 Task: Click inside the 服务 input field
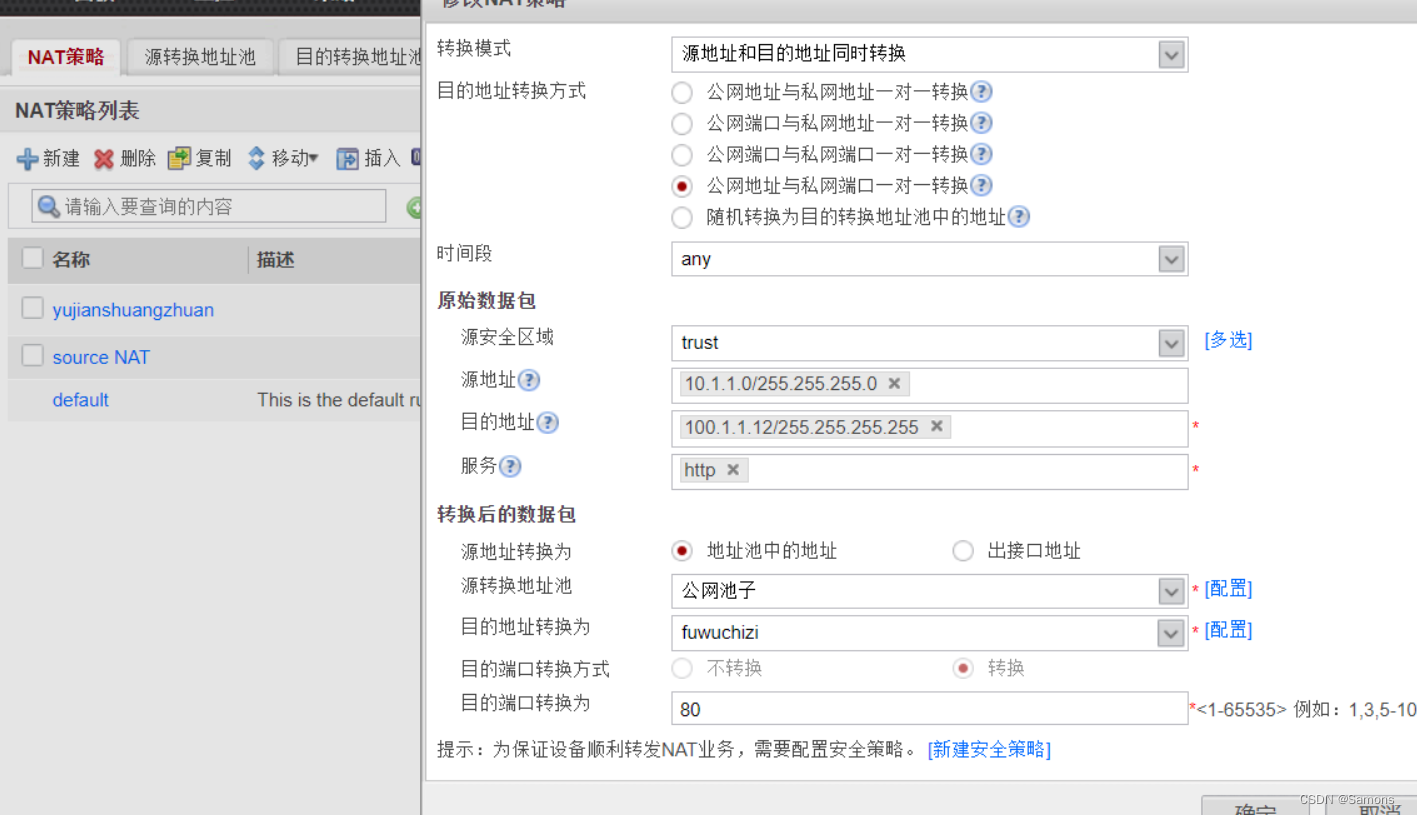(929, 472)
